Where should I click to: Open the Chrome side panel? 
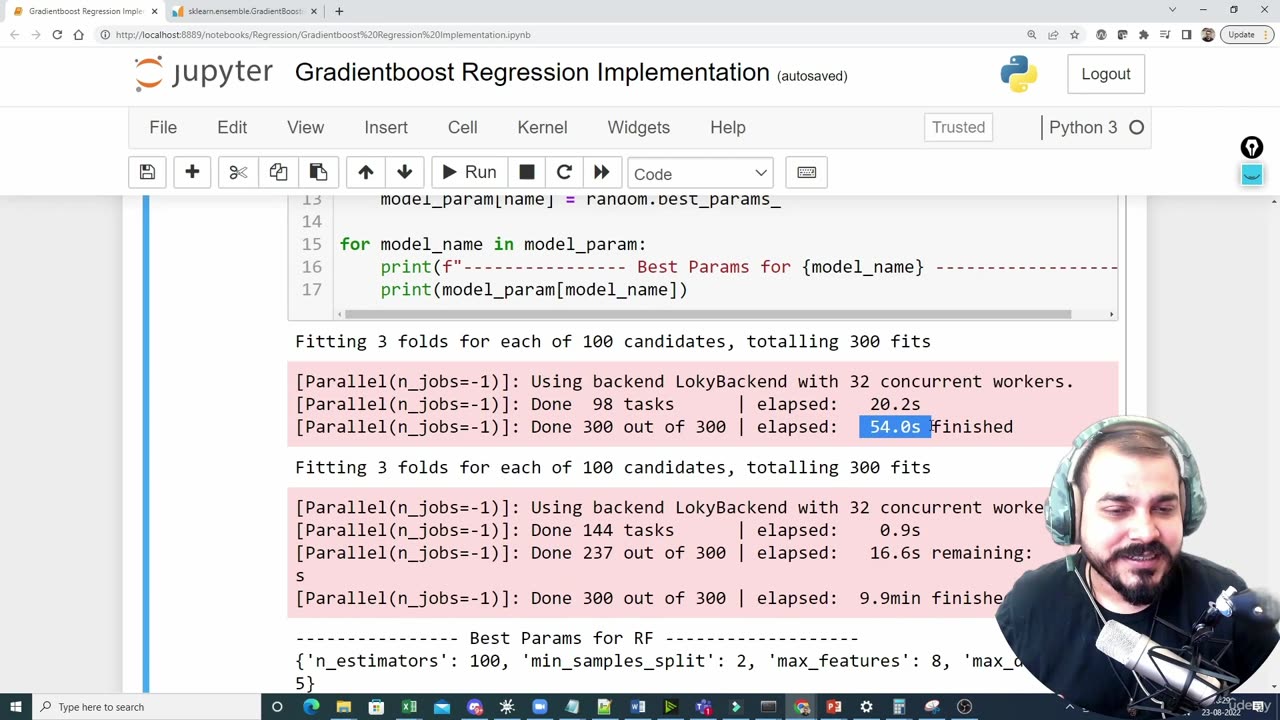(x=1186, y=34)
